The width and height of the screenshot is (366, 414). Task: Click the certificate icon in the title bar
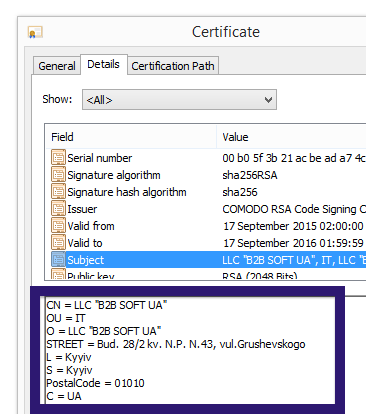35,32
